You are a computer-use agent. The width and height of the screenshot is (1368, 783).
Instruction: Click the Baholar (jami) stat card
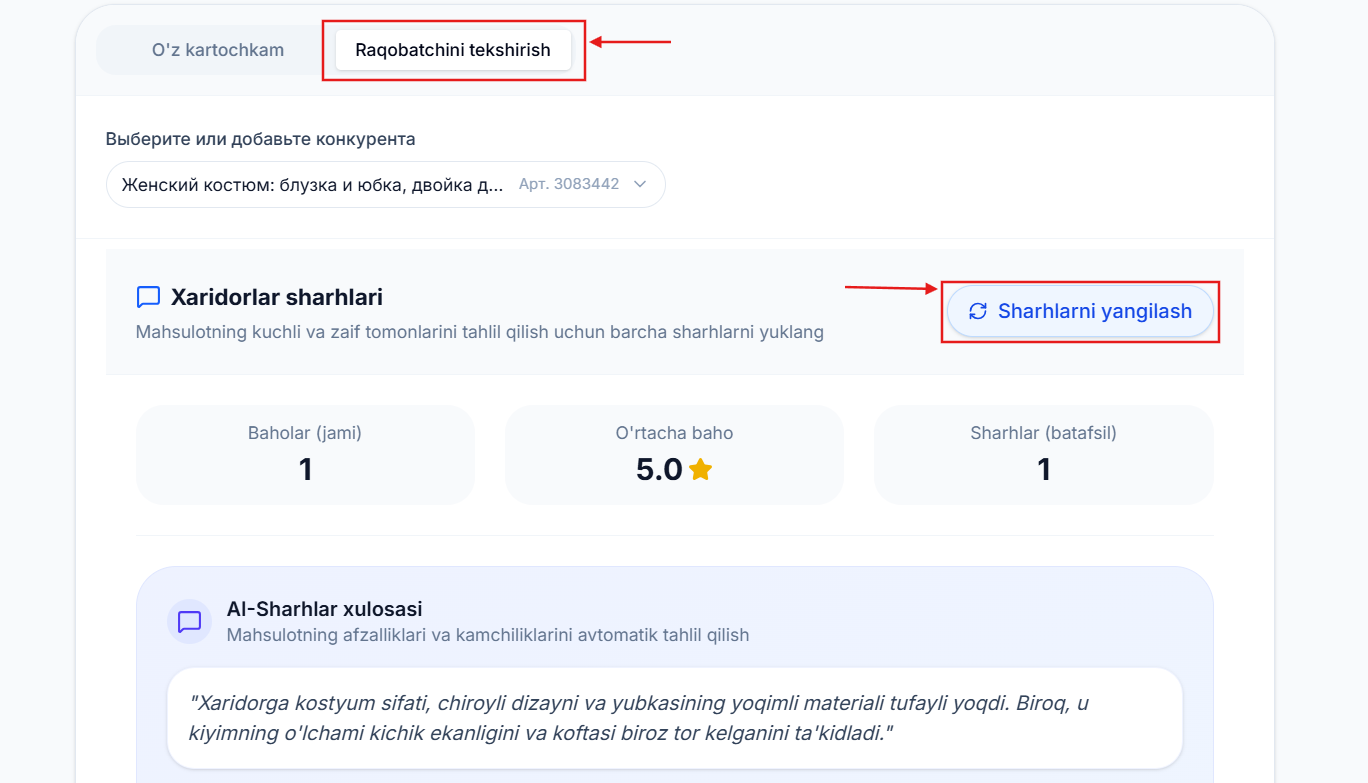[305, 455]
